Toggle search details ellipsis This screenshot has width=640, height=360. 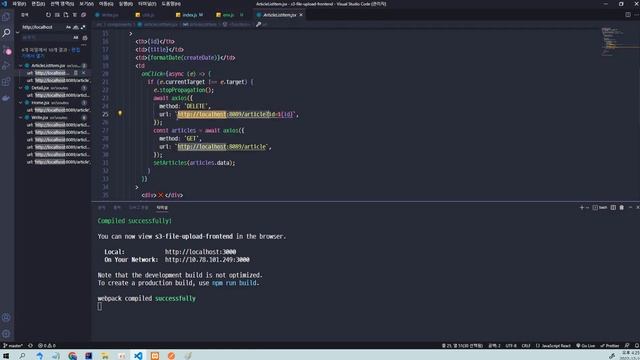tap(84, 44)
